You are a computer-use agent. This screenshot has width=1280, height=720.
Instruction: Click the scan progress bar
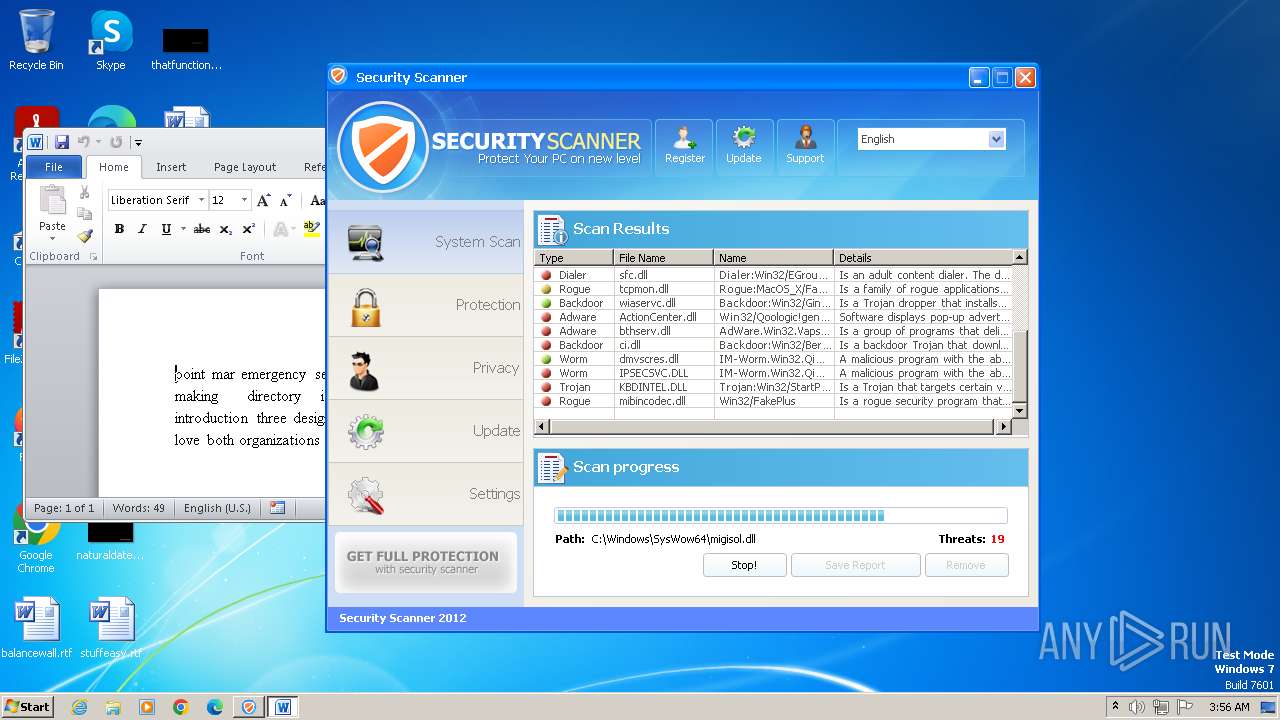tap(780, 516)
